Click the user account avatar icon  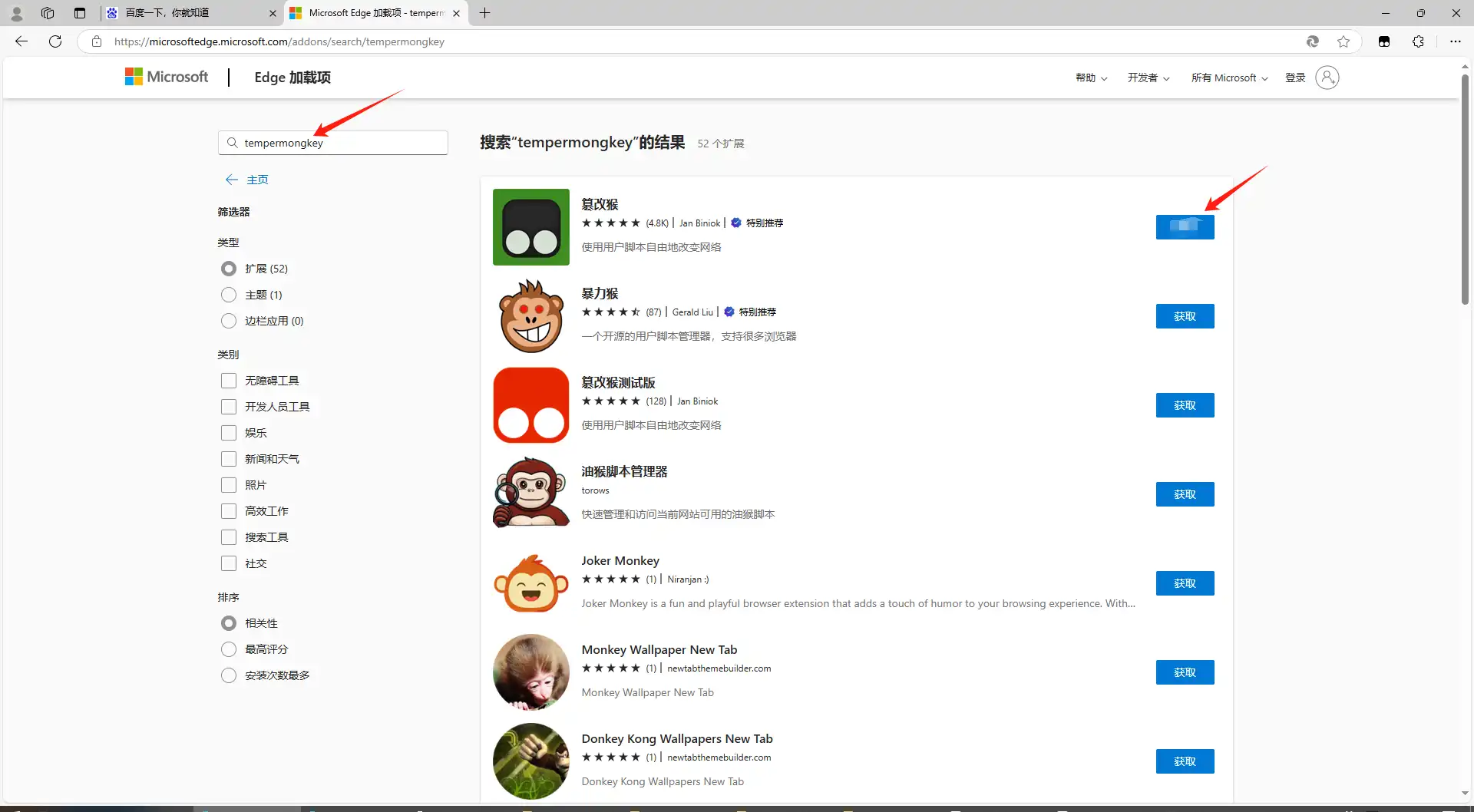click(x=1327, y=78)
